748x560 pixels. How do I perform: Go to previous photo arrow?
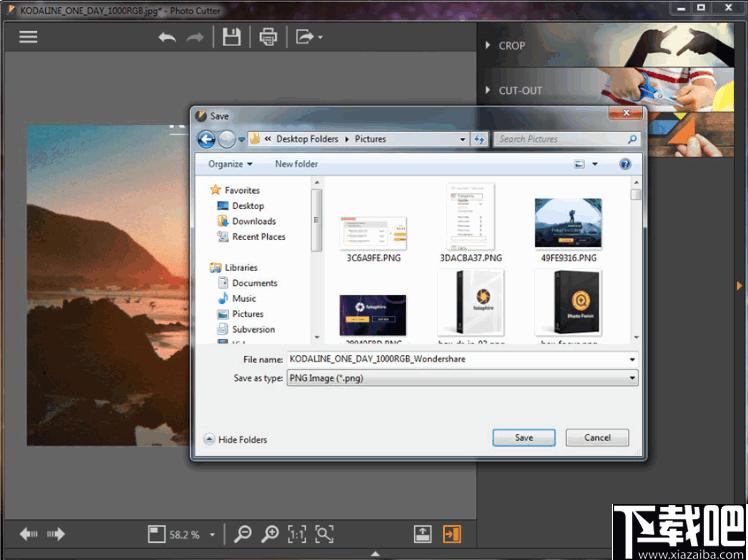28,534
